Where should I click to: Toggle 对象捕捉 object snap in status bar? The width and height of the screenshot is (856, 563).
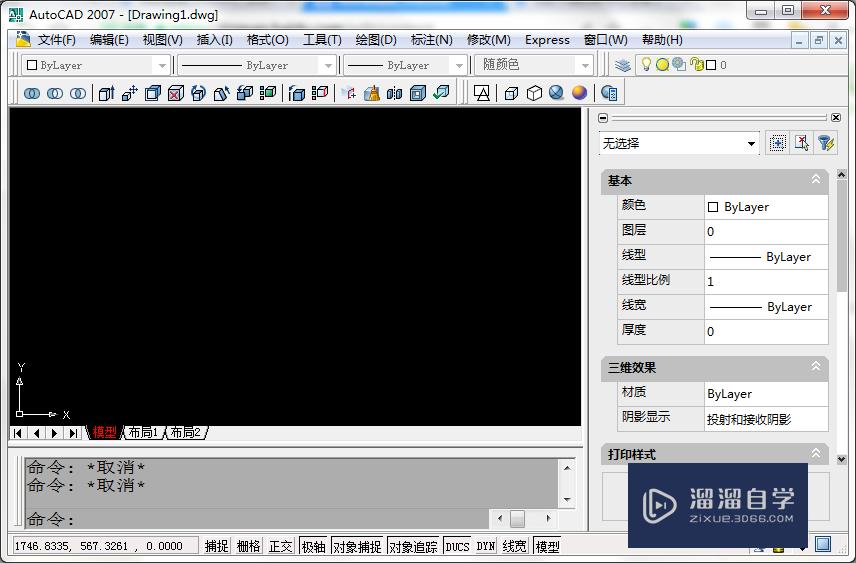click(357, 546)
